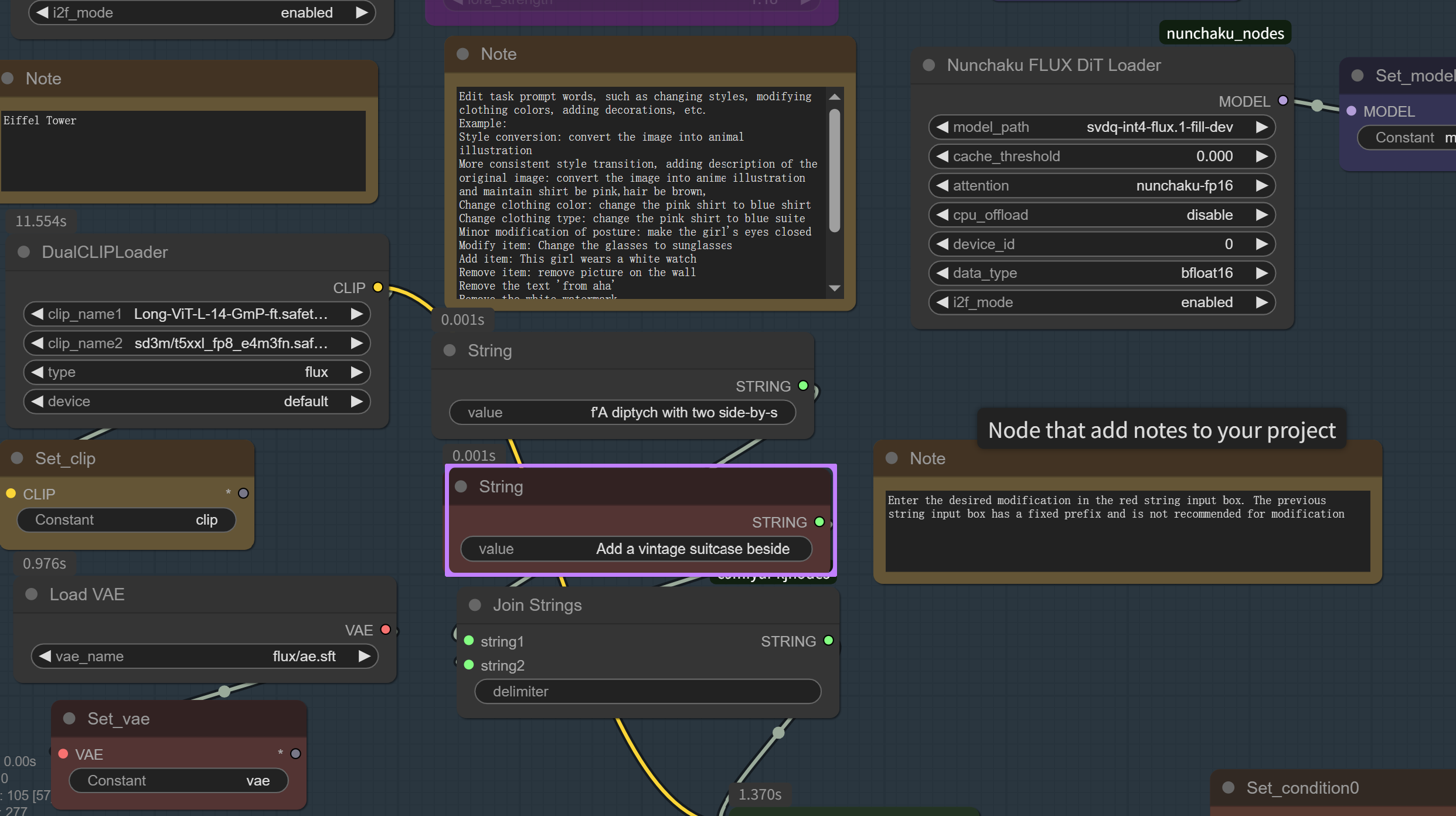Open the data_type bfloat16 combo
Viewport: 1456px width, 816px height.
point(1102,273)
